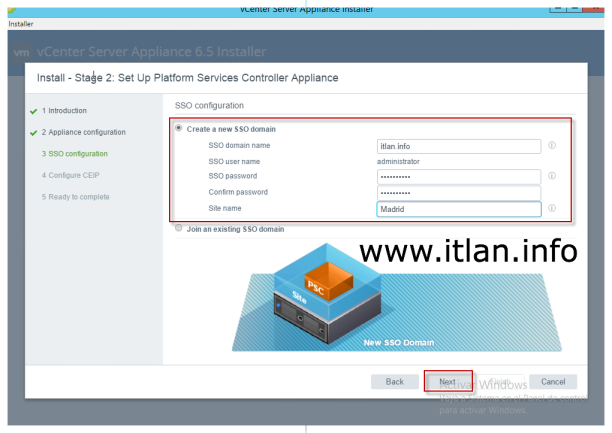
Task: Click the vm logo in installer header
Action: click(22, 52)
